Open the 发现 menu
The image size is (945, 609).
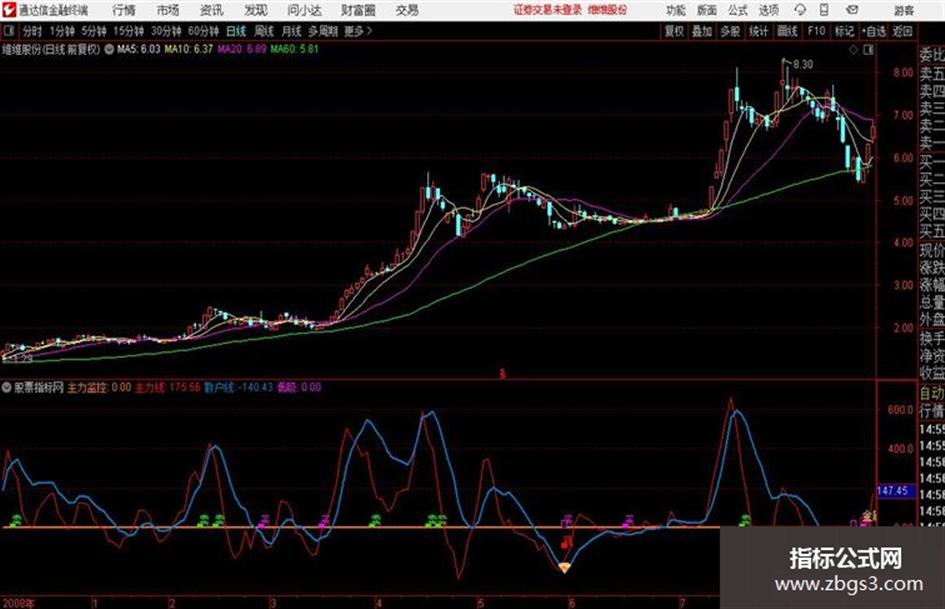[x=256, y=10]
